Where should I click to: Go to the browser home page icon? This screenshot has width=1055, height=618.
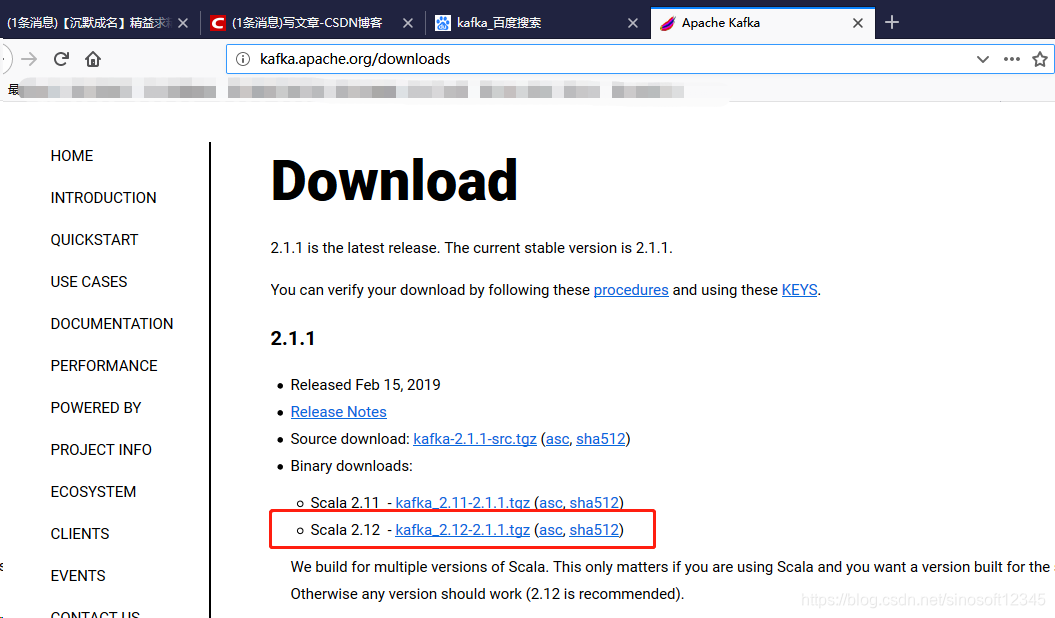pos(93,59)
